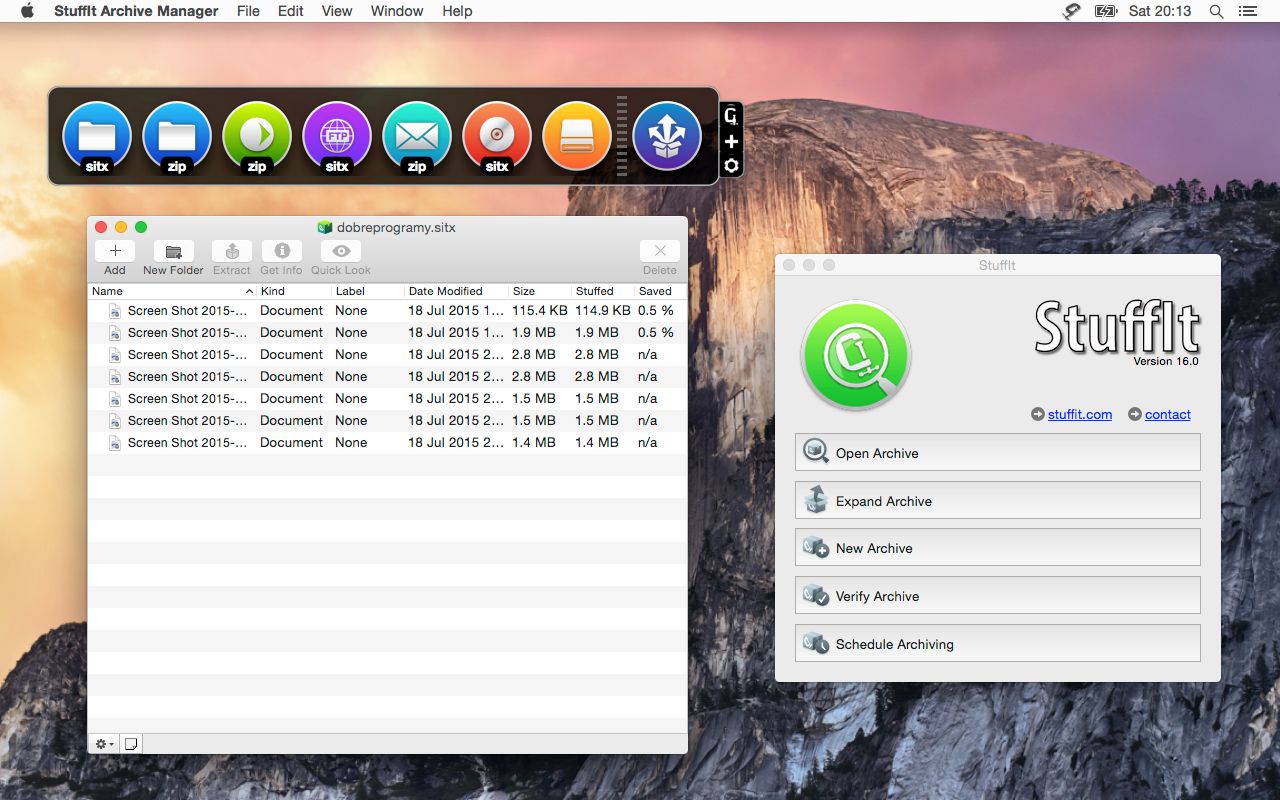
Task: Click the Schedule Archiving button
Action: click(998, 643)
